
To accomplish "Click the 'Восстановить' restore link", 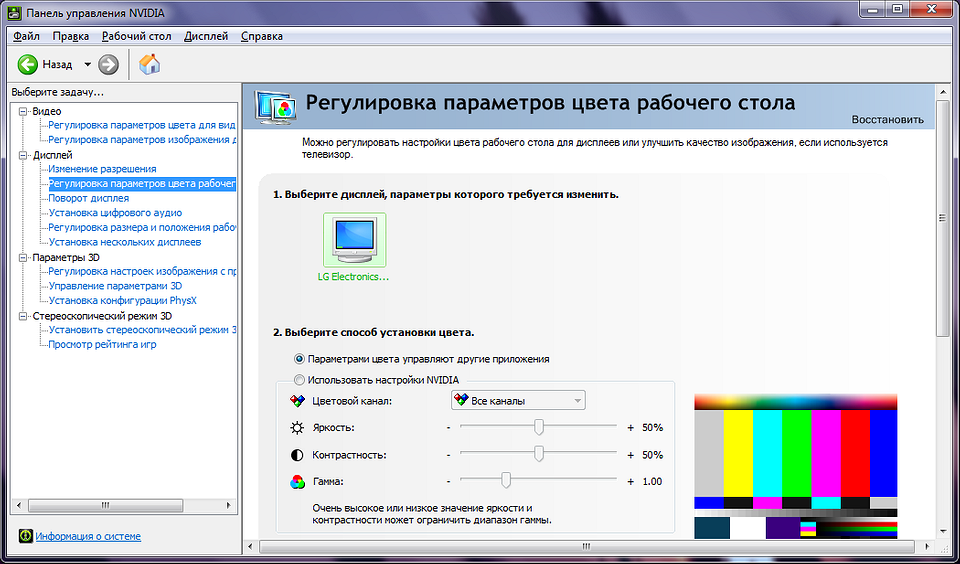I will 887,120.
